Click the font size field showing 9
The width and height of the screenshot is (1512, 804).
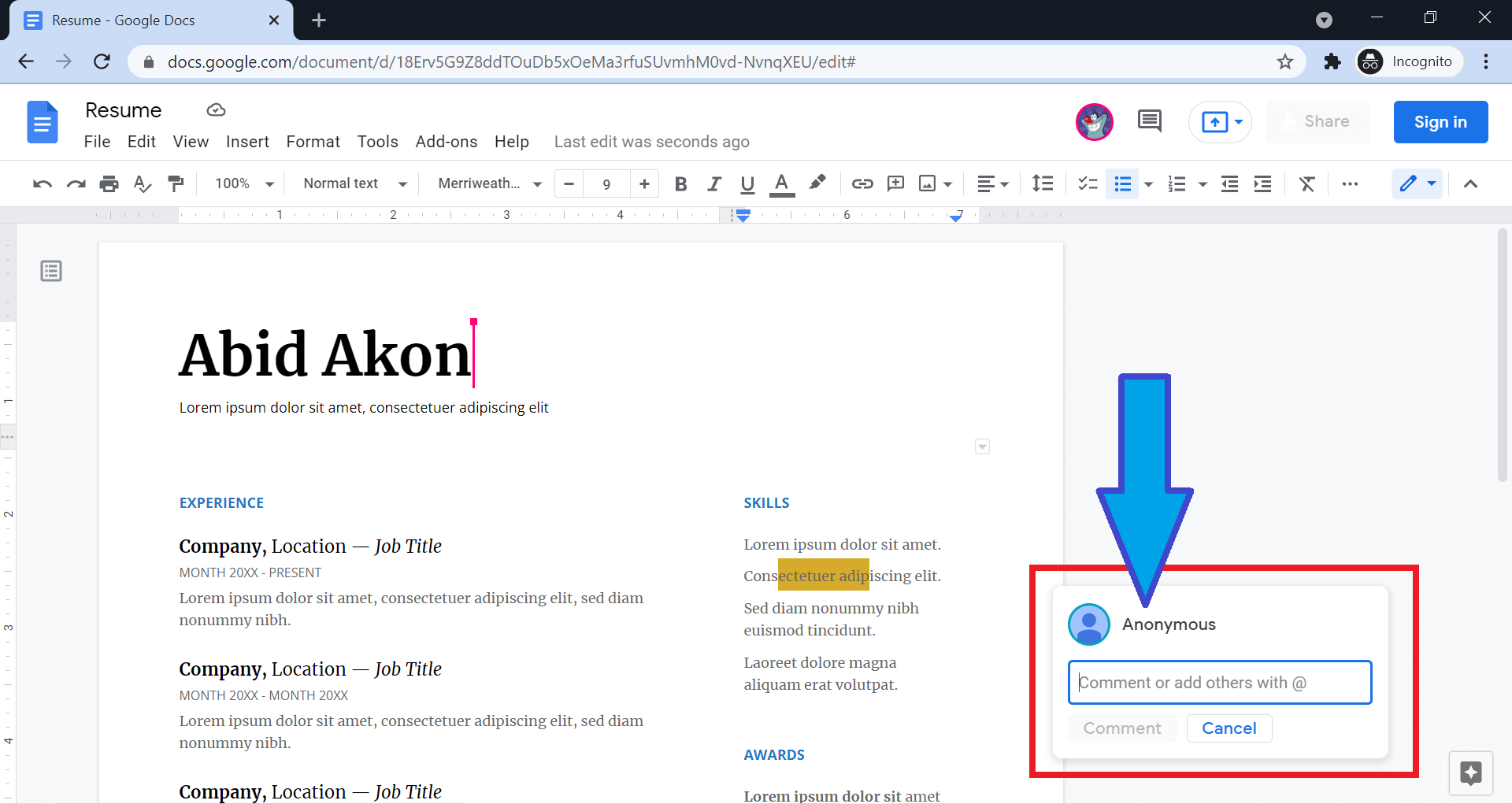606,184
